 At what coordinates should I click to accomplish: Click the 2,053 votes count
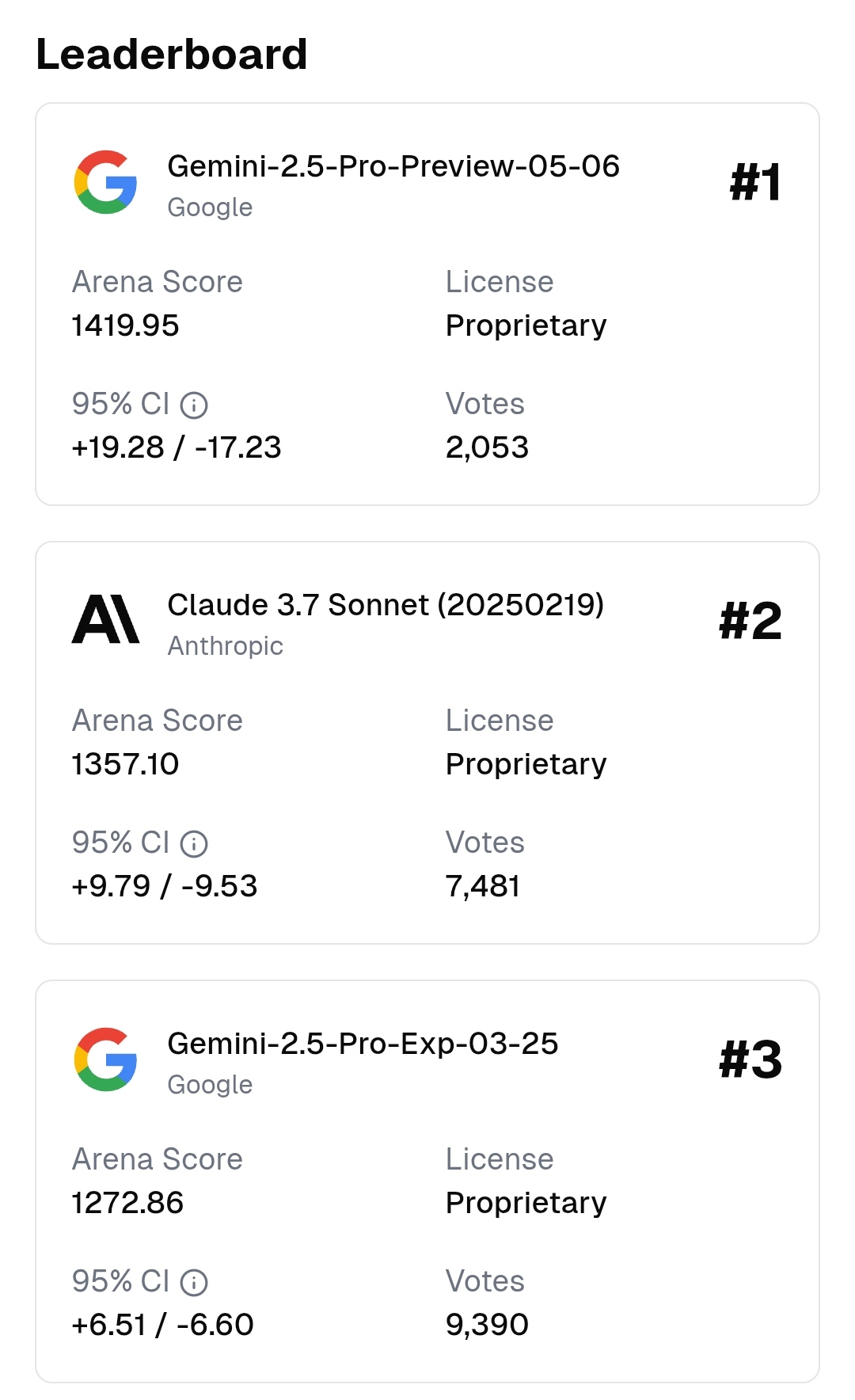pos(487,447)
